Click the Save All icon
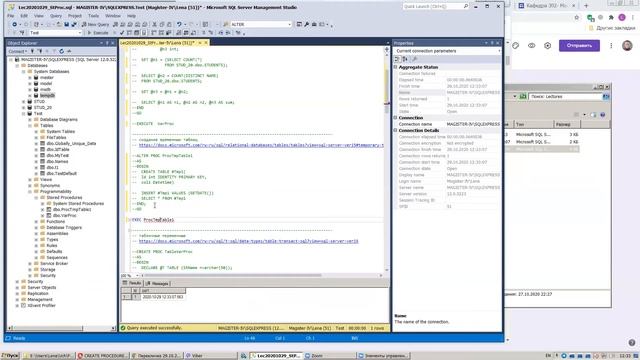 (x=74, y=24)
